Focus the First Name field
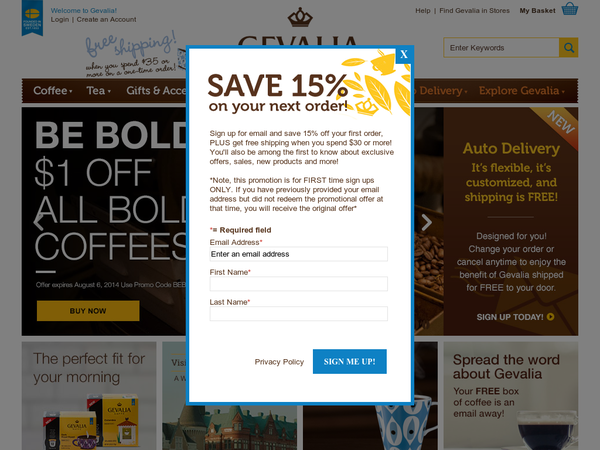The image size is (600, 450). (298, 284)
